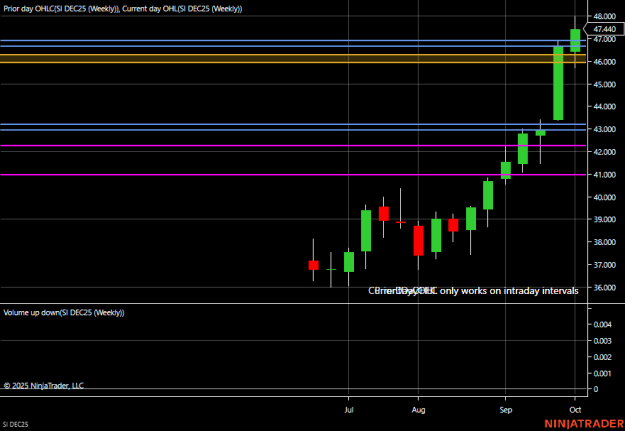Image resolution: width=625 pixels, height=431 pixels.
Task: Click the Aug time axis label
Action: pos(418,410)
